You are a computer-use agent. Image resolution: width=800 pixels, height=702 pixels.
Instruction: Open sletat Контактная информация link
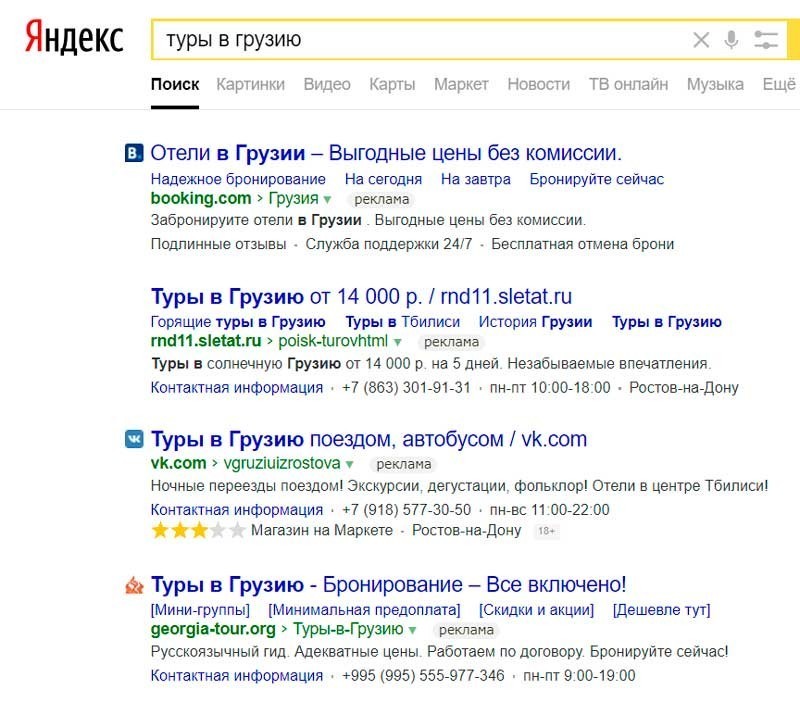[237, 388]
